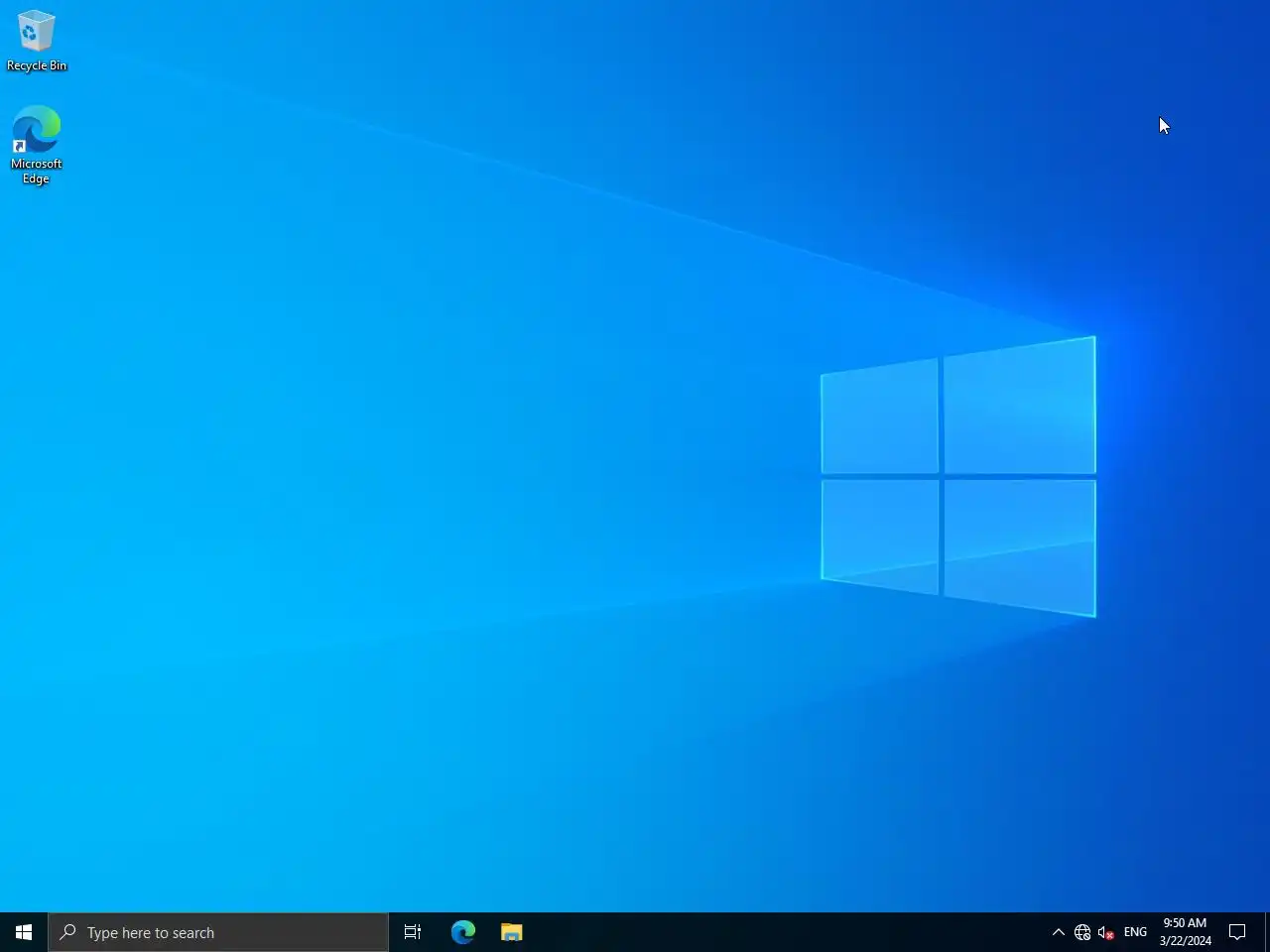Viewport: 1270px width, 952px height.
Task: Open the Action Center notifications icon
Action: (x=1237, y=932)
